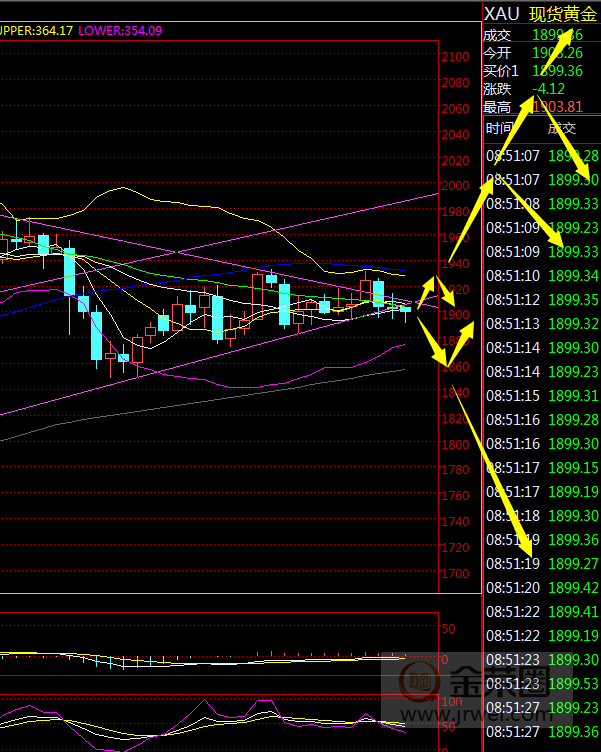The image size is (601, 752).
Task: Select the 08:51:20 tick at 1899.42
Action: (x=541, y=587)
